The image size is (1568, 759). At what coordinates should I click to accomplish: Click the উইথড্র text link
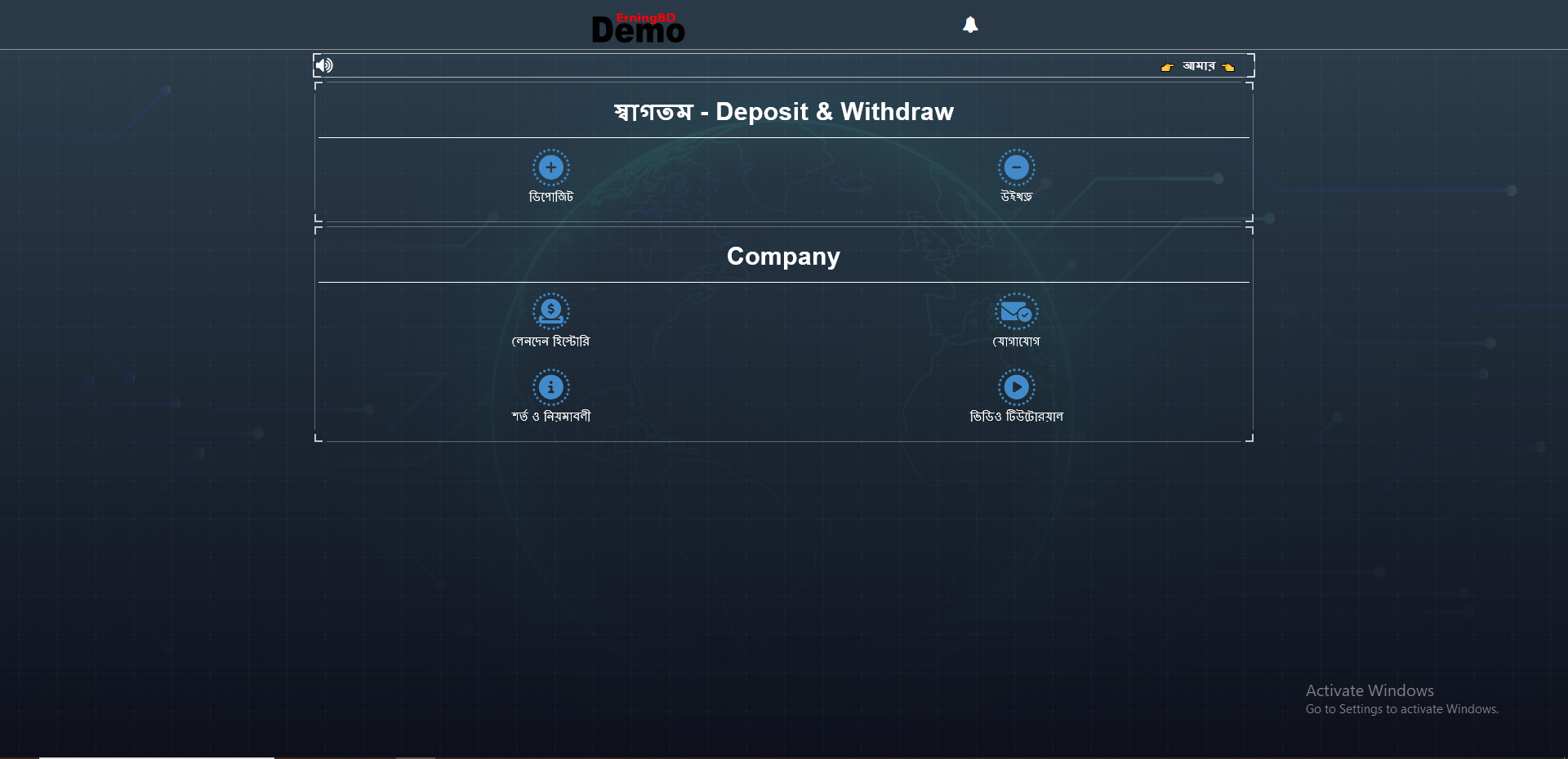click(1016, 197)
